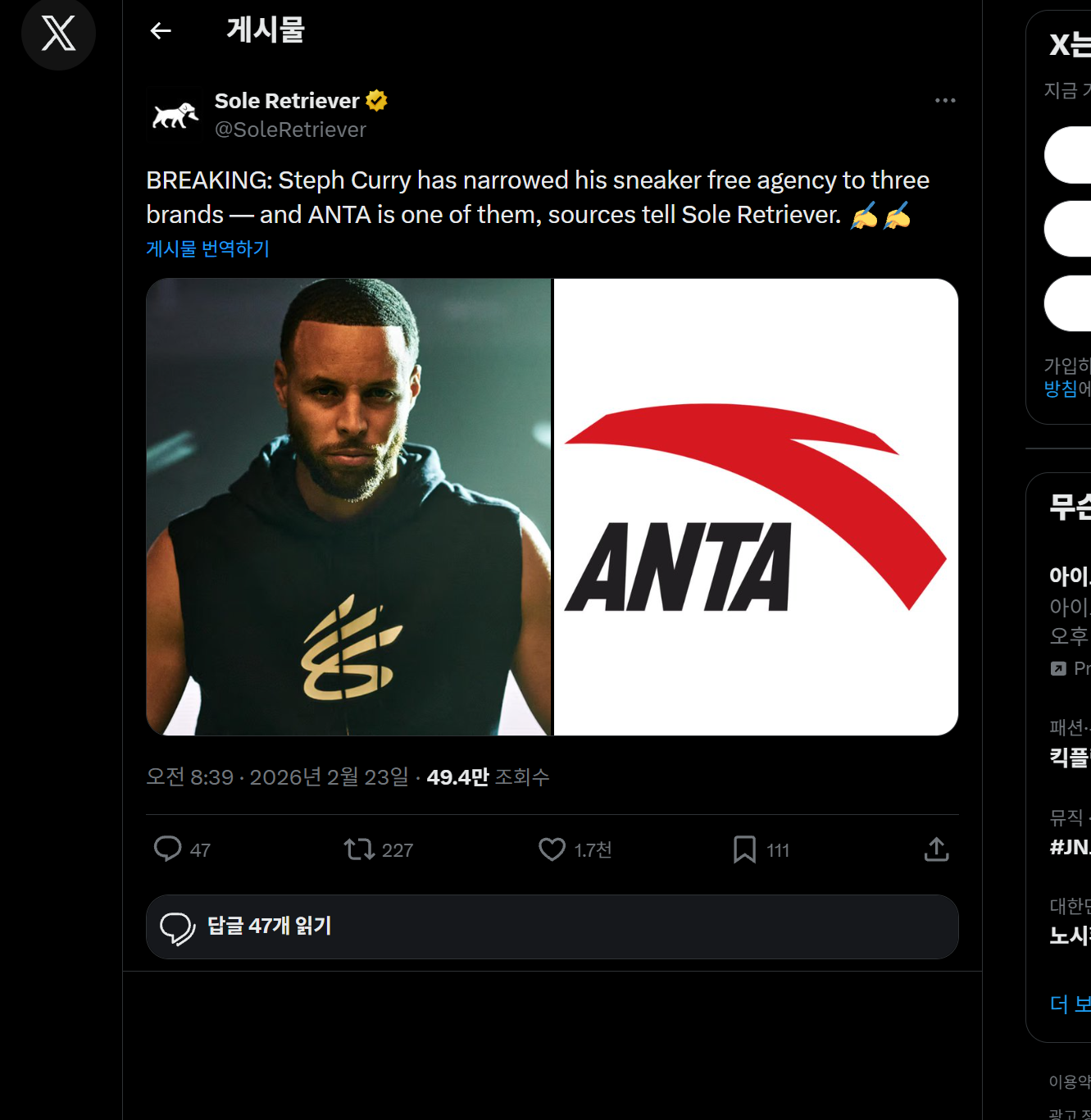Go back with the left arrow
Viewport: 1091px width, 1120px height.
click(x=161, y=31)
